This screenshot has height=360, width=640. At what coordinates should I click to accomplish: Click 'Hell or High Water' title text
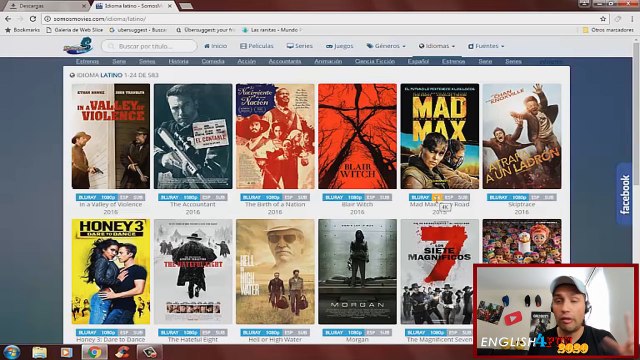275,340
